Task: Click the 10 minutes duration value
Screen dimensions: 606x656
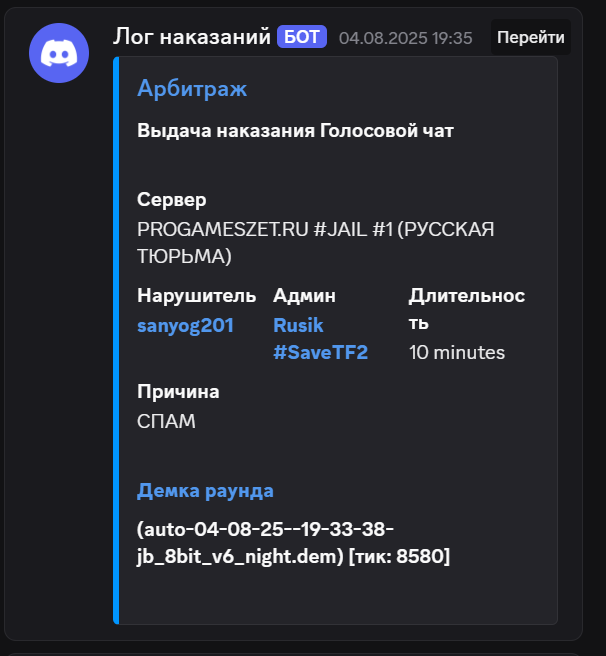Action: [x=457, y=353]
